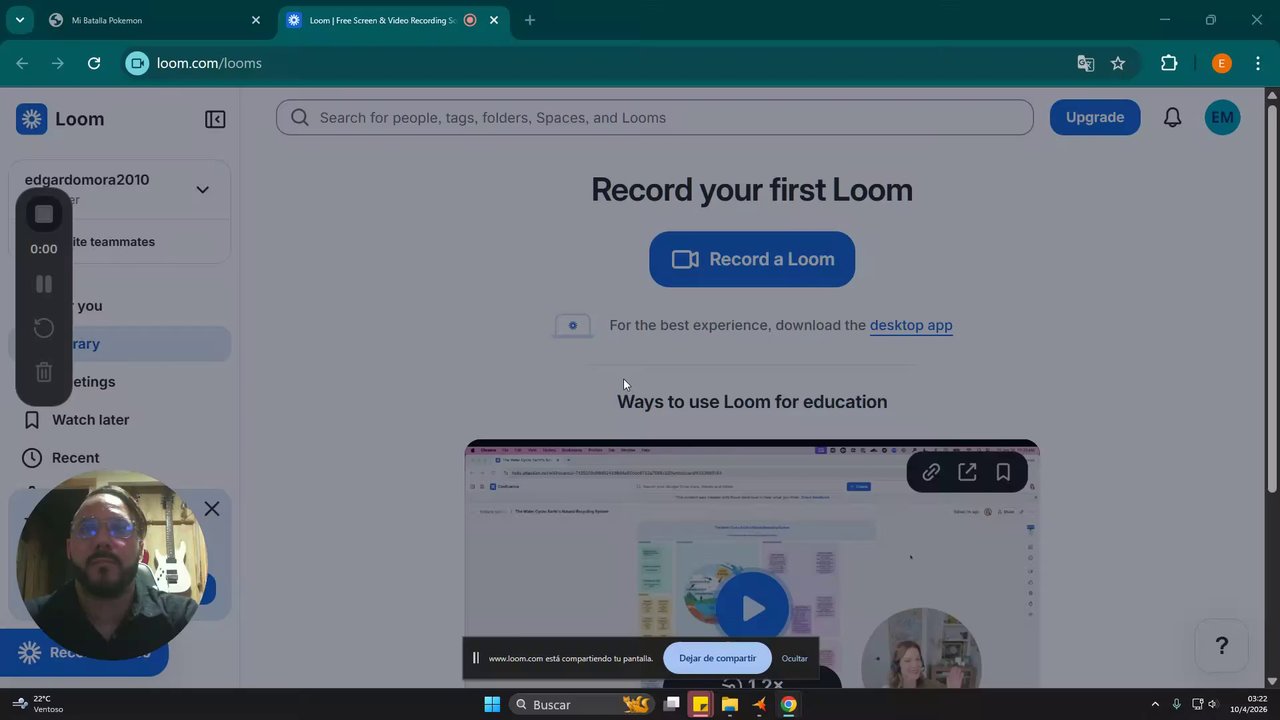Bookmark this tab with the star icon
The image size is (1280, 720).
point(1118,63)
